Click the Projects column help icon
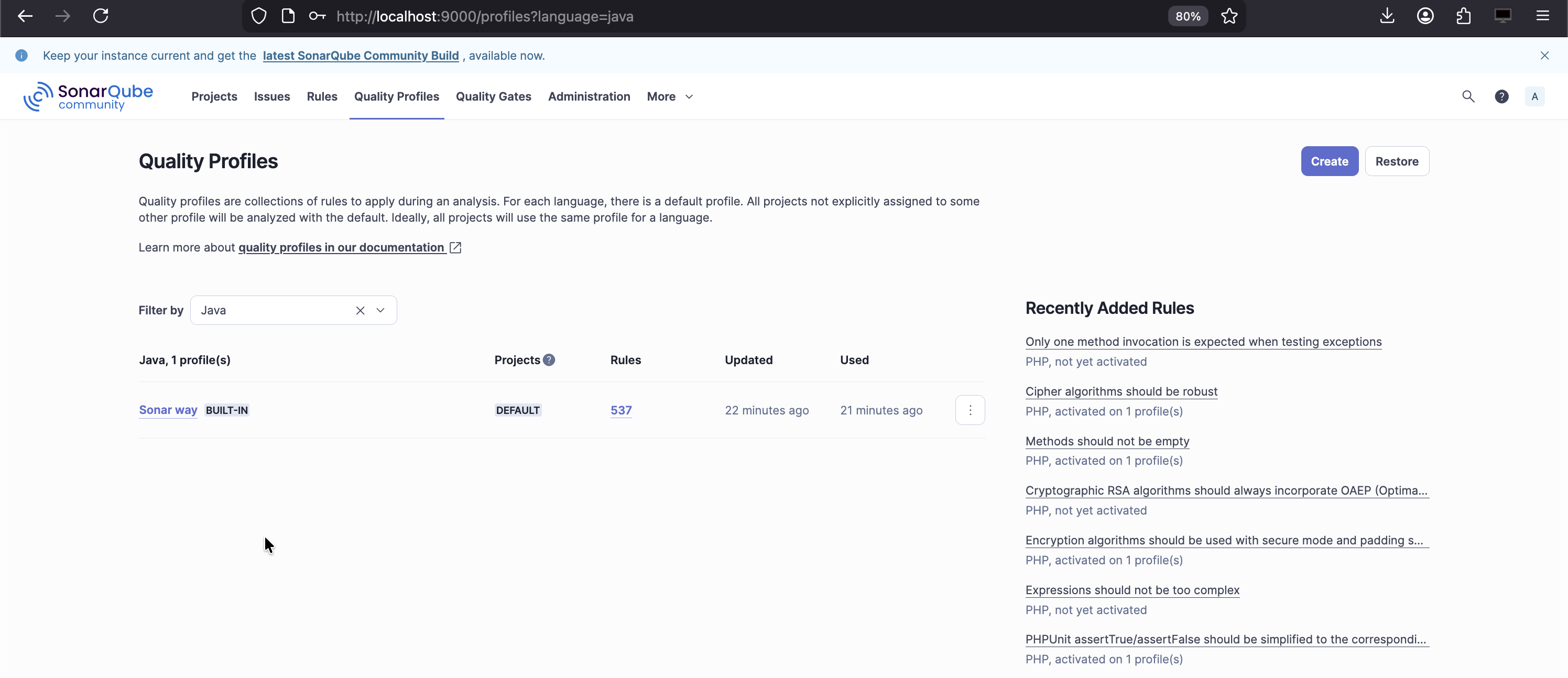1568x678 pixels. pos(549,359)
